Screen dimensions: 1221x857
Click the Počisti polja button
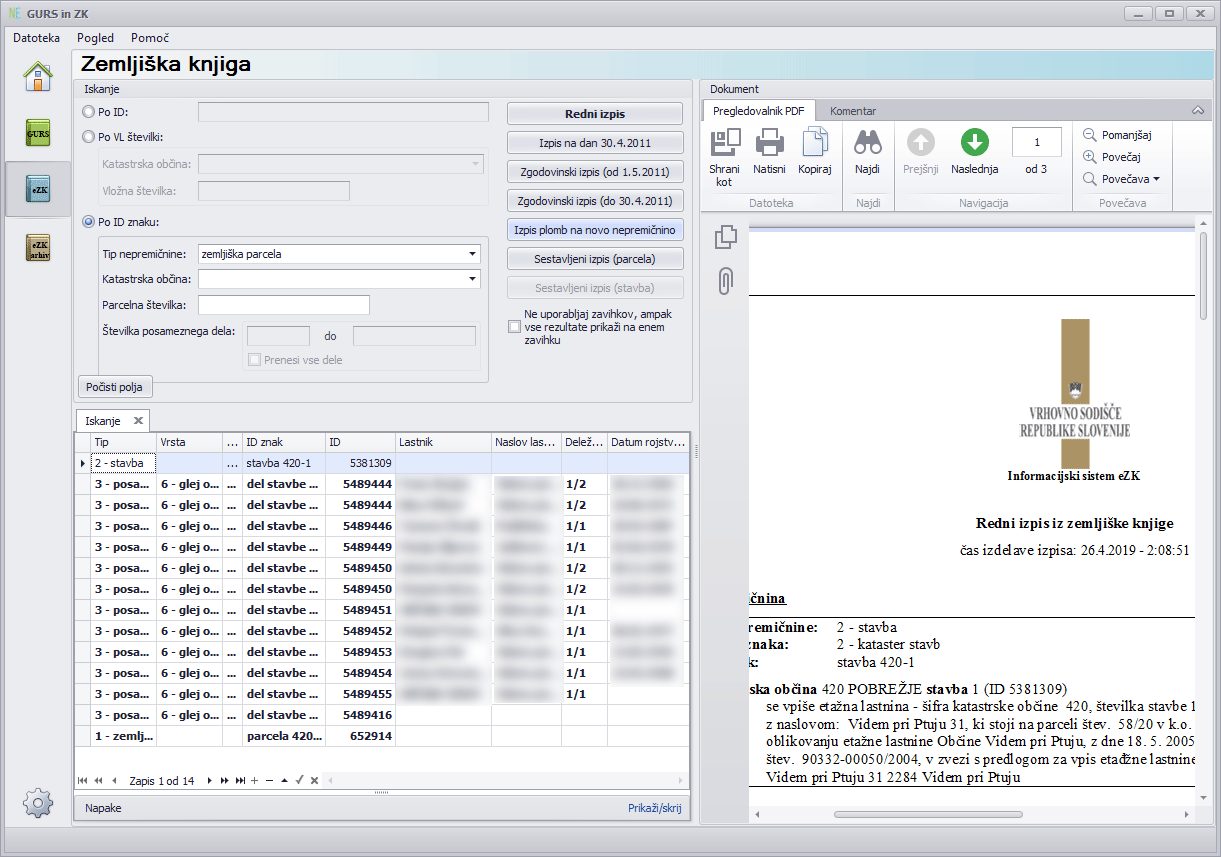pyautogui.click(x=115, y=386)
